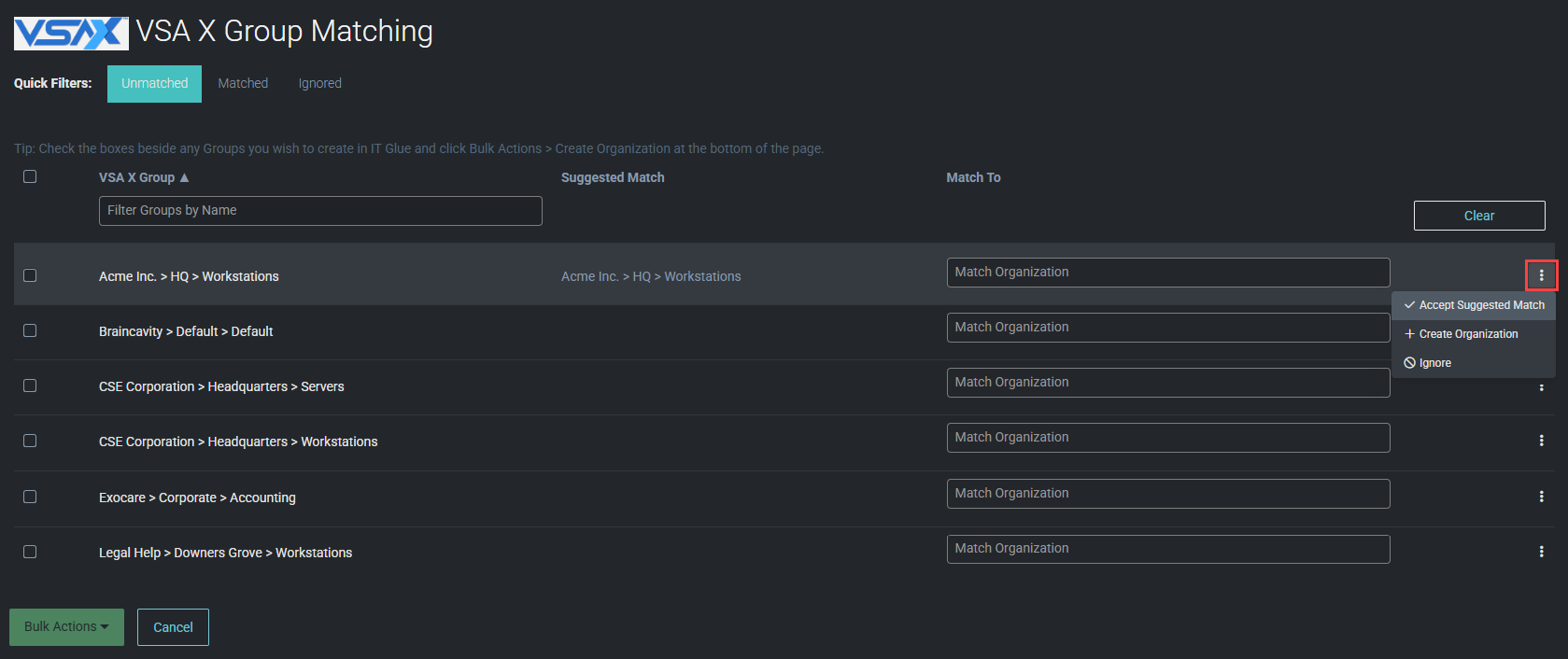Viewport: 1568px width, 659px height.
Task: Open Match Organization dropdown for Braincavity
Action: point(1167,328)
